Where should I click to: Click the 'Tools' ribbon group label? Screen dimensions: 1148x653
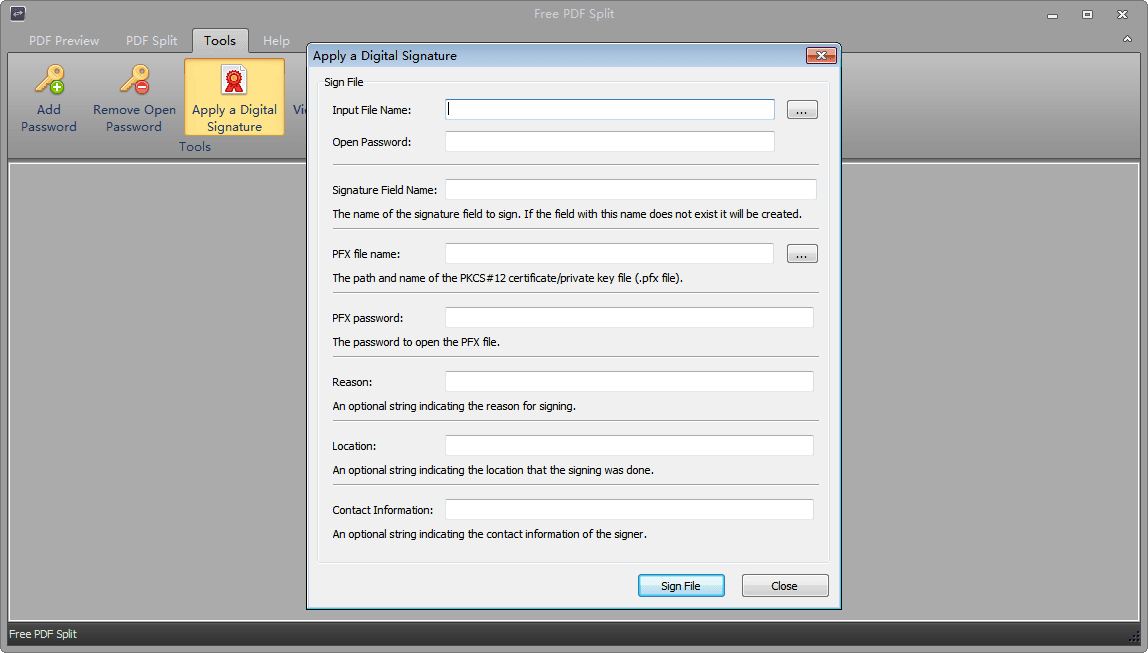click(x=195, y=146)
